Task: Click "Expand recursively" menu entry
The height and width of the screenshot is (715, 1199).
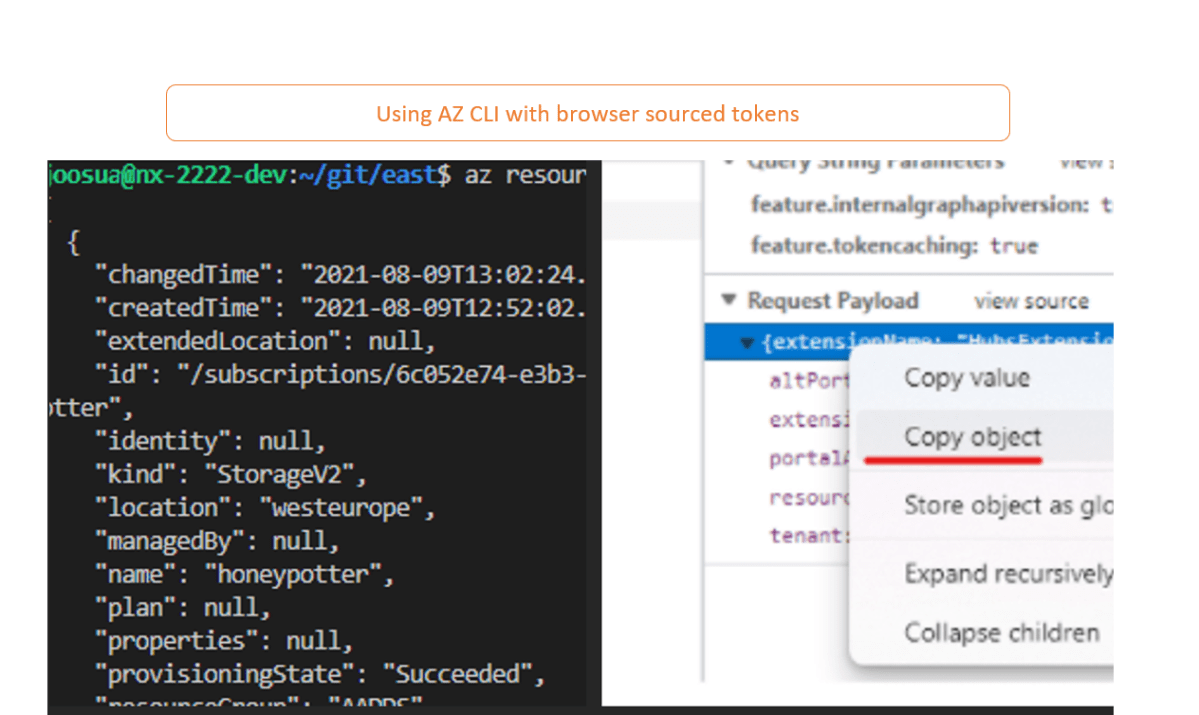Action: coord(1009,574)
